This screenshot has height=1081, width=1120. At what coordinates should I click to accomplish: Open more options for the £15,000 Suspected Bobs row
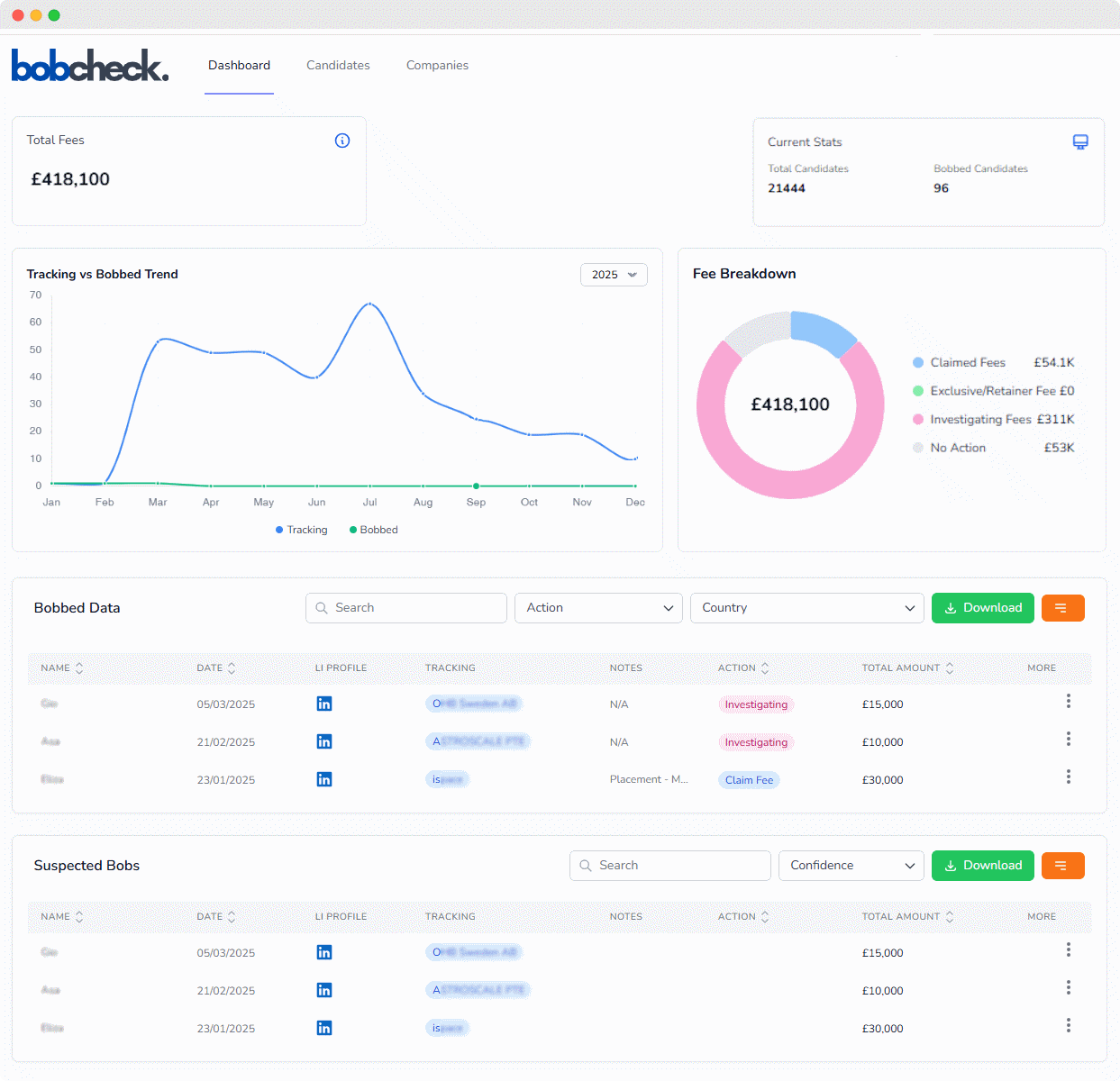[x=1068, y=949]
